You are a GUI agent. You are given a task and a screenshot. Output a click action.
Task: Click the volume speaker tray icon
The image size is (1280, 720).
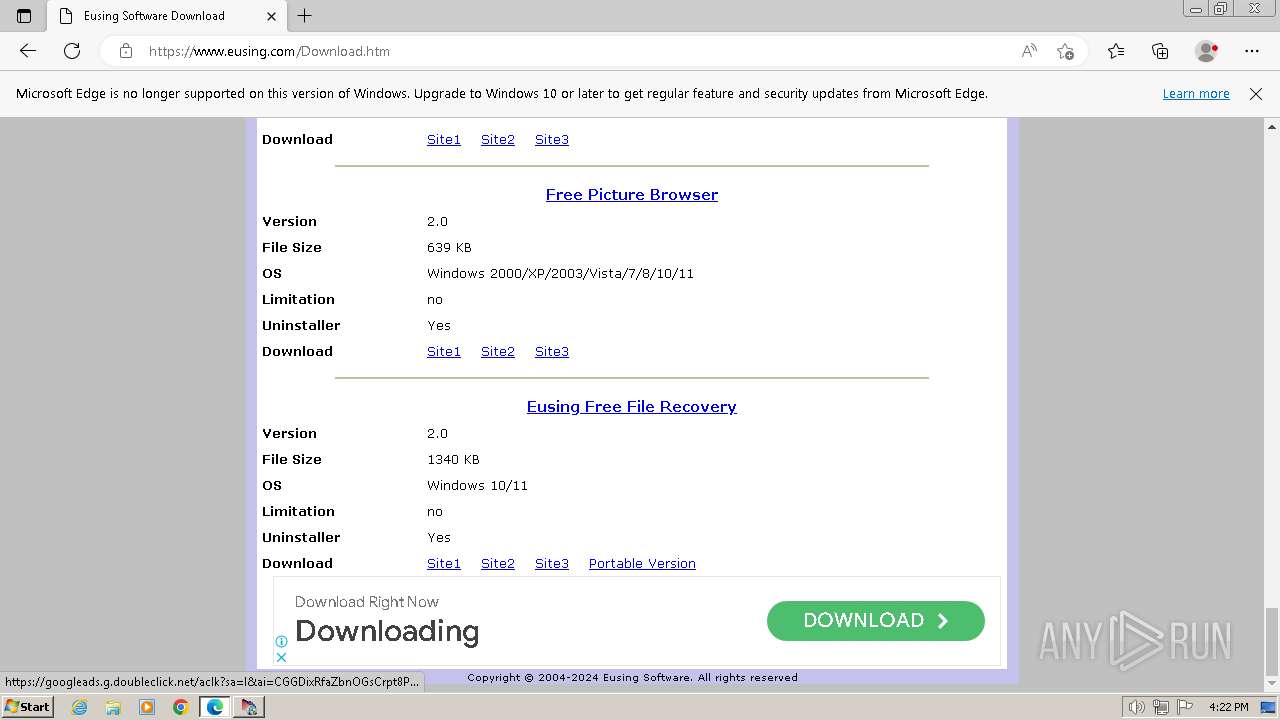tap(1137, 707)
